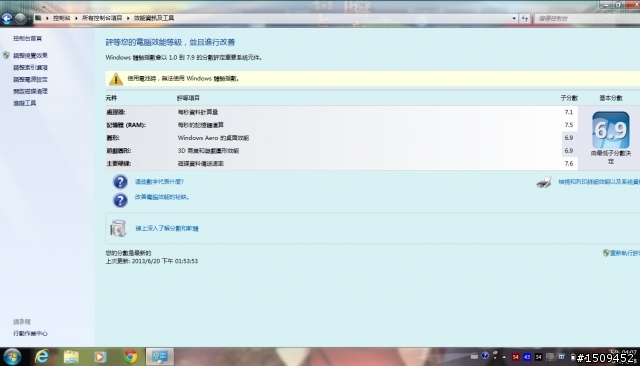Image resolution: width=640 pixels, height=366 pixels.
Task: Open 改善電腦效能的秘訣 link
Action: point(162,197)
